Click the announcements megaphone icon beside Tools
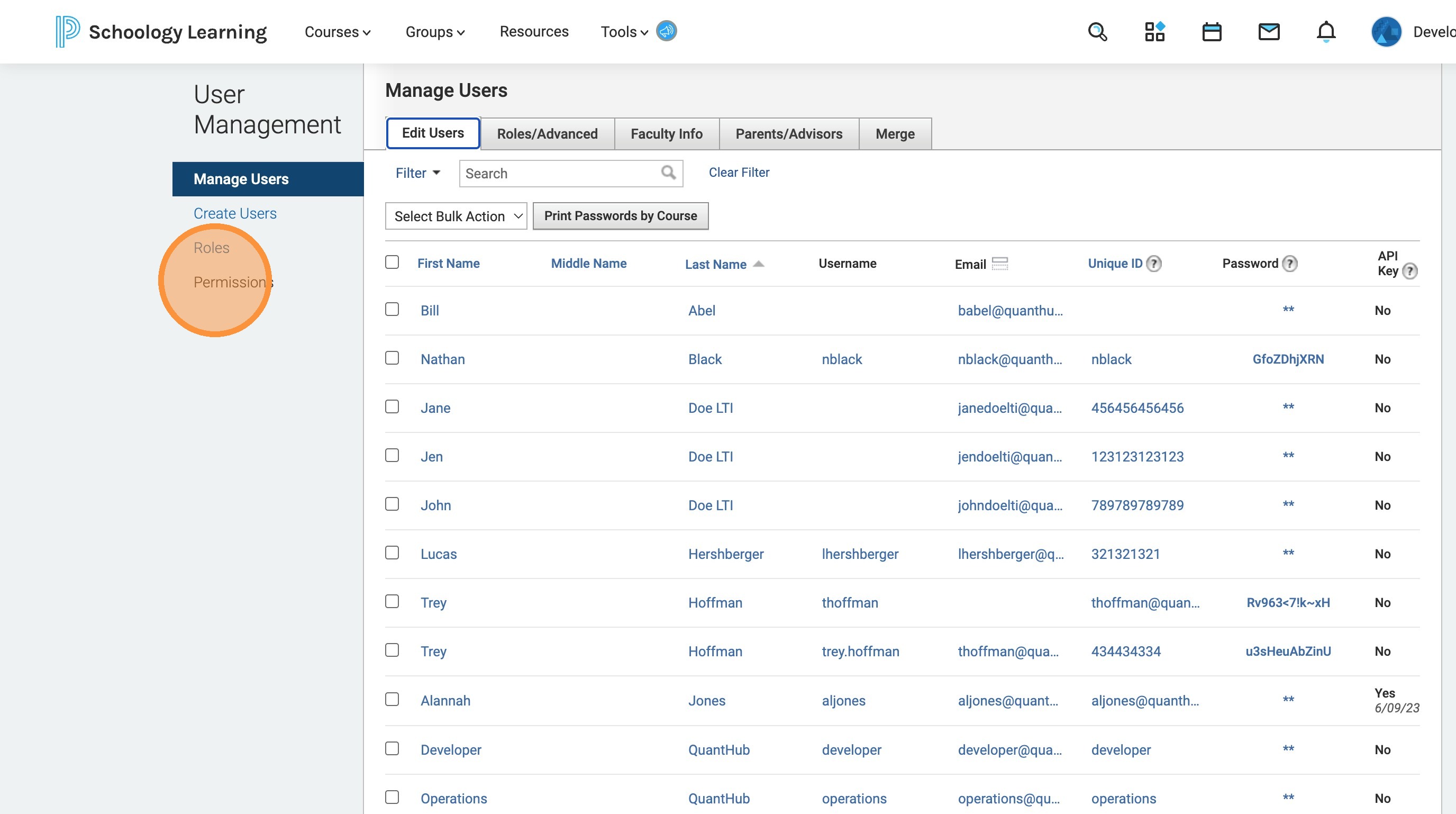 point(667,31)
